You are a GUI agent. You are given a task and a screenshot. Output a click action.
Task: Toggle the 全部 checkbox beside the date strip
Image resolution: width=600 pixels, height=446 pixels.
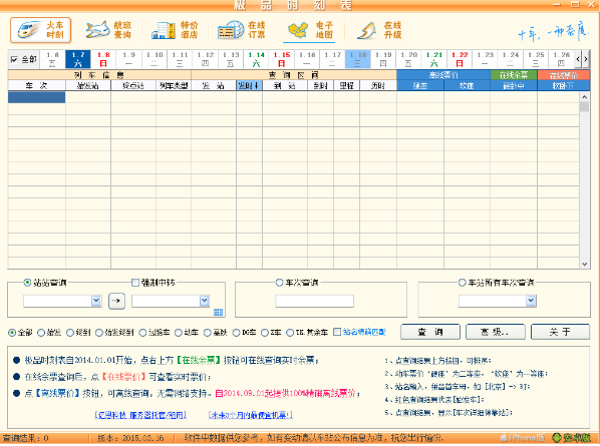(14, 60)
